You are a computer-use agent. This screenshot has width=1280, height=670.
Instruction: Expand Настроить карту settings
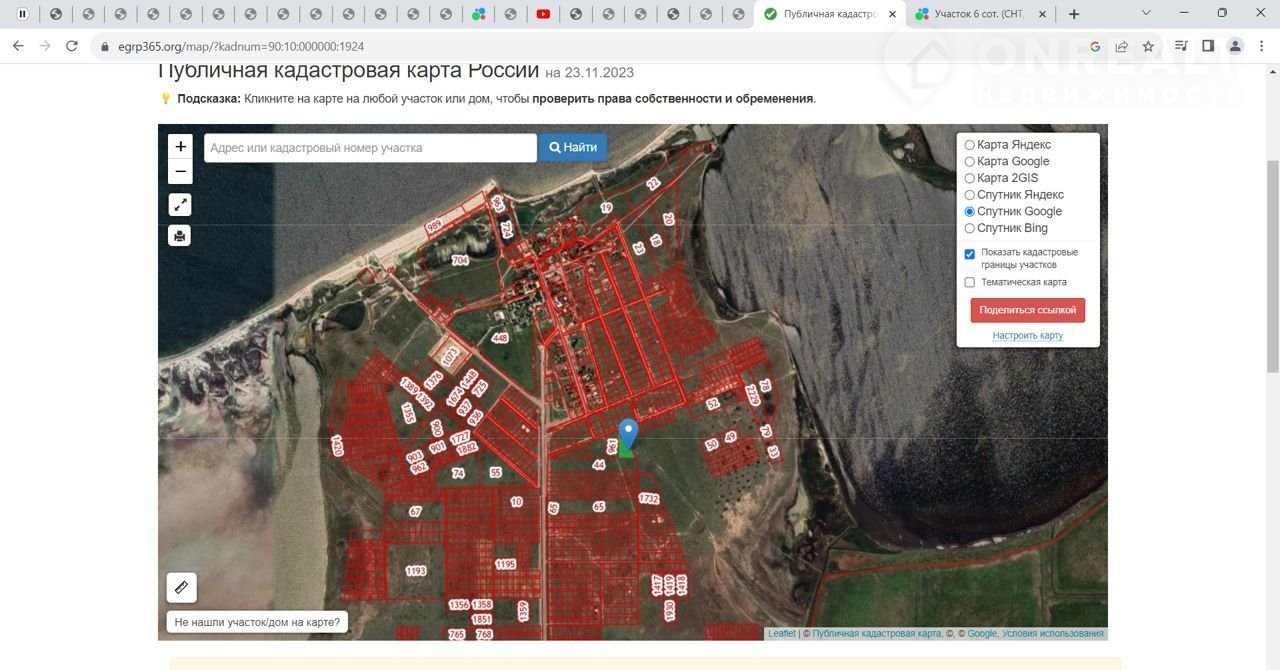(1027, 335)
